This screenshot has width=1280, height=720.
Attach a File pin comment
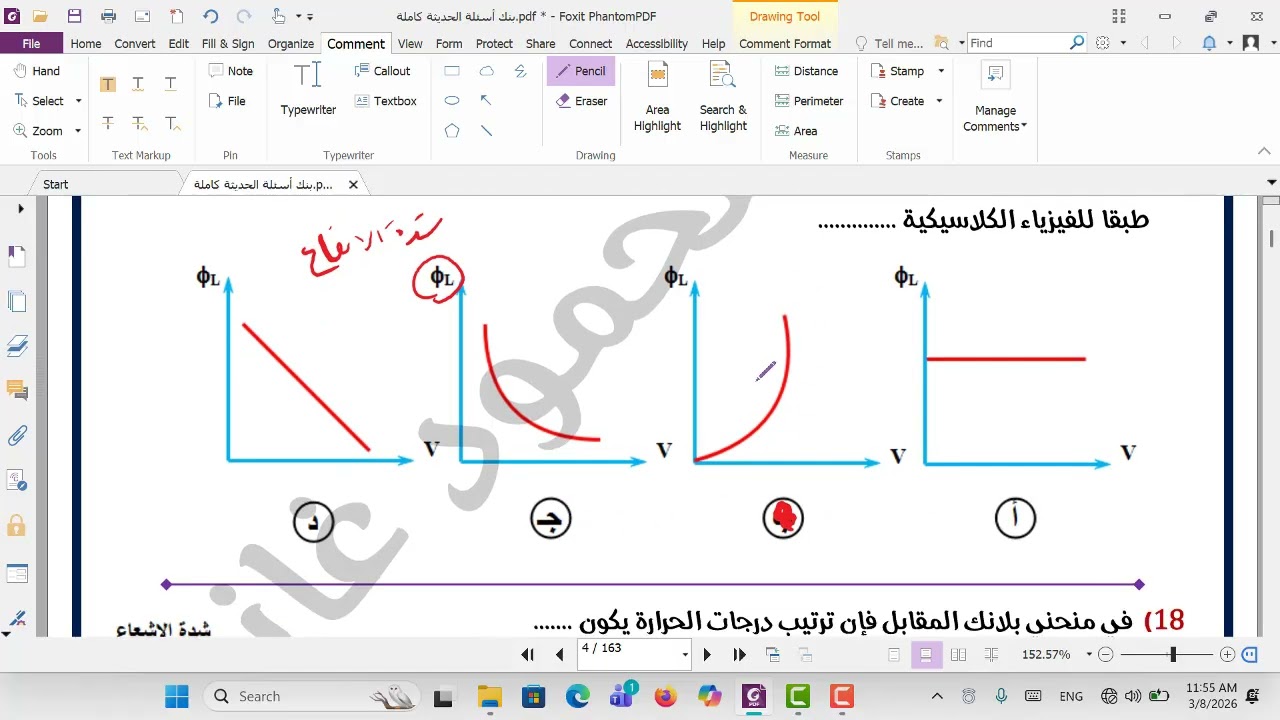click(x=227, y=101)
